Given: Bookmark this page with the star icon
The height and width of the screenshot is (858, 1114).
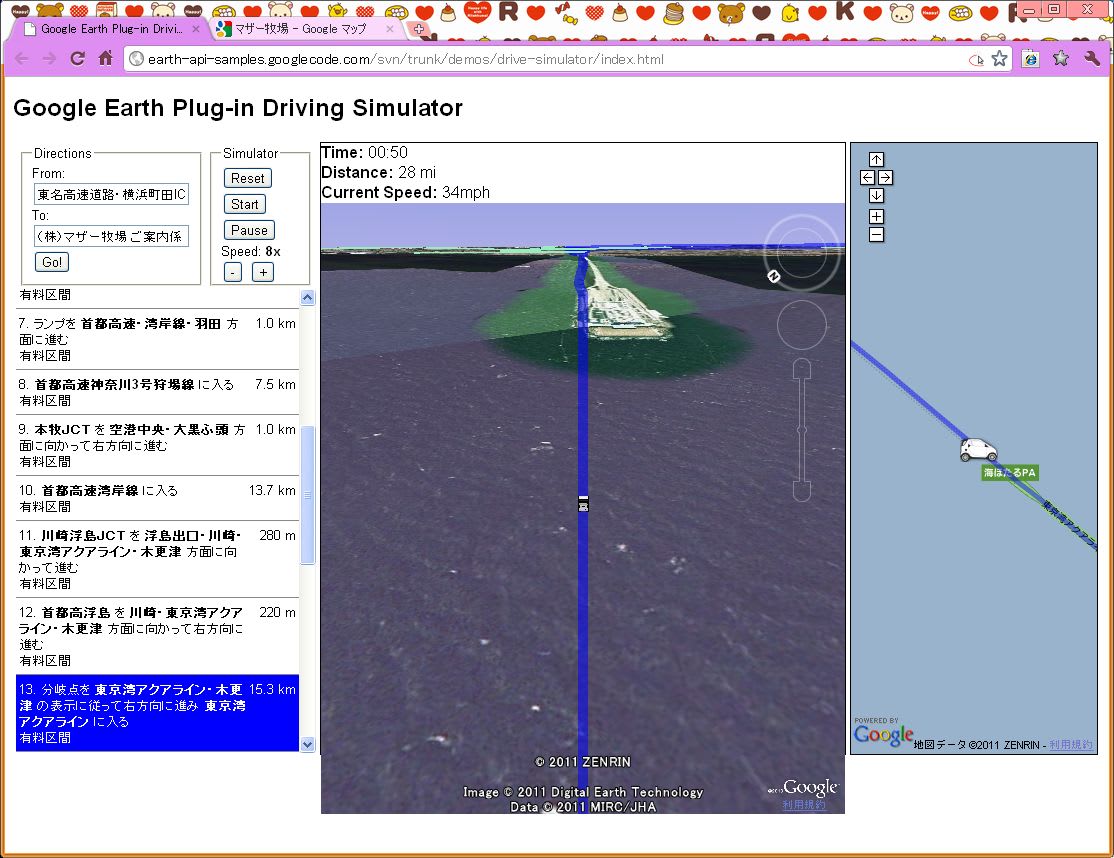Looking at the screenshot, I should tap(999, 59).
